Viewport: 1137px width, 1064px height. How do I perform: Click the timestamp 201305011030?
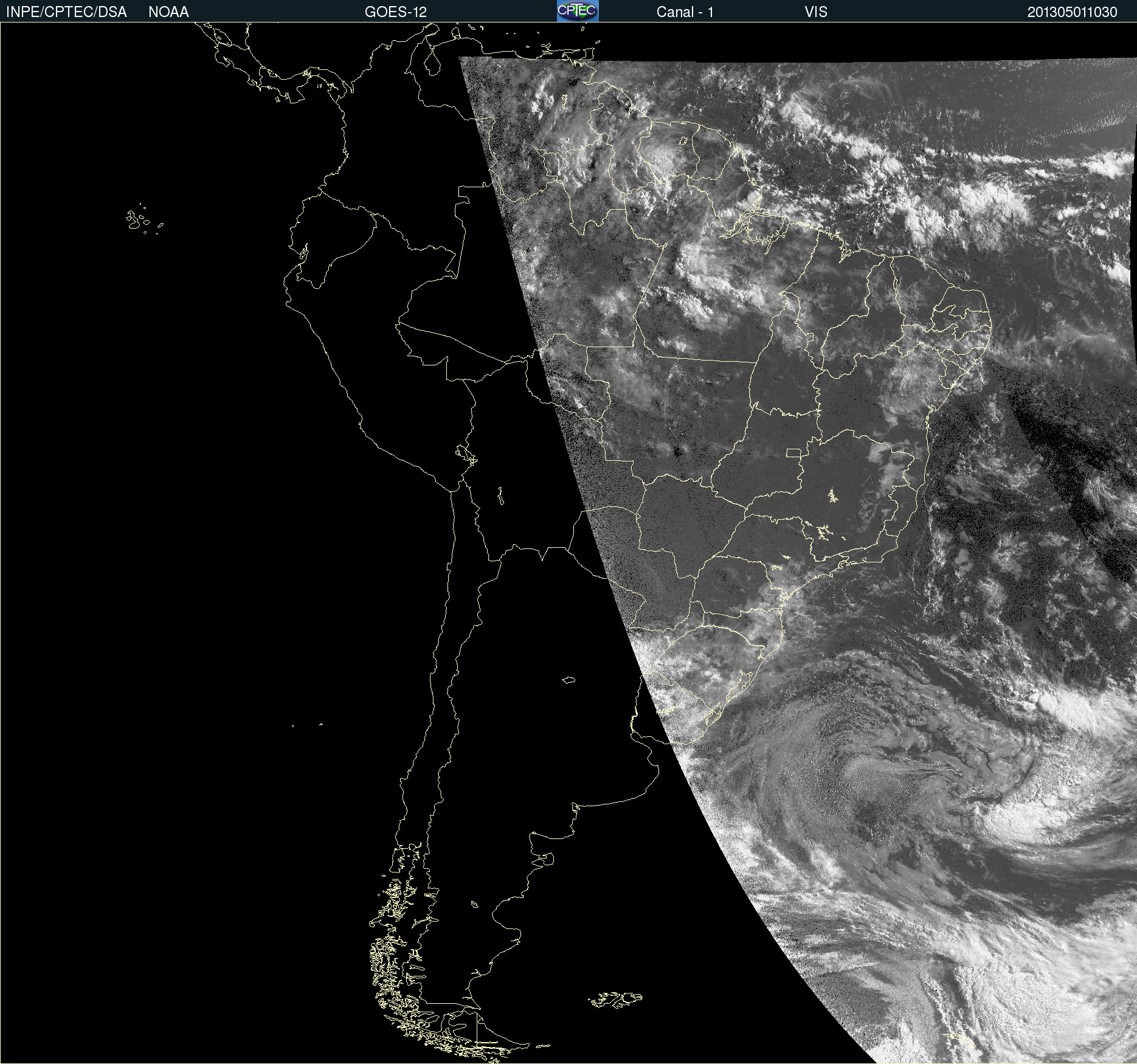[1073, 12]
